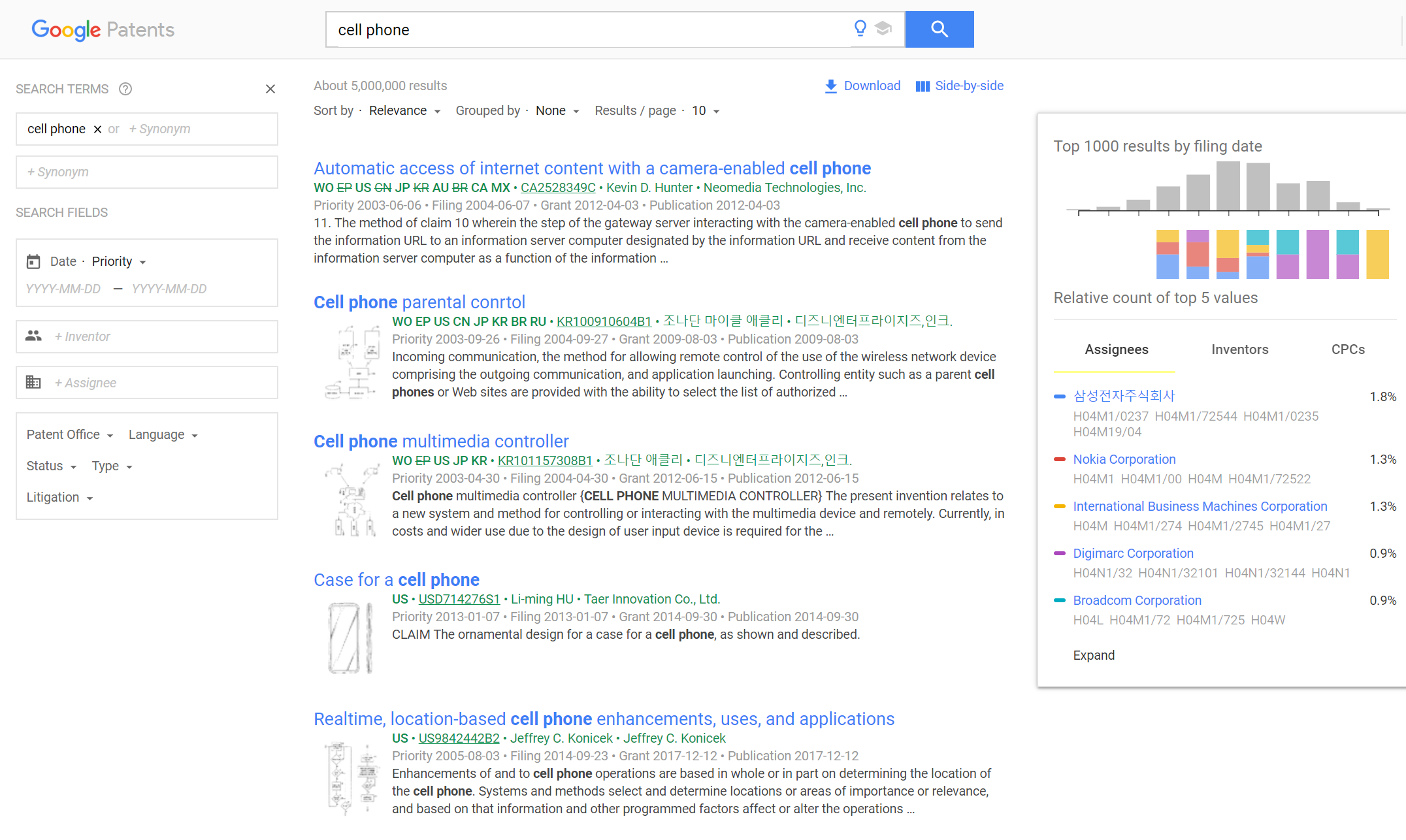Click the synonym field beside 'cell phone'

coord(199,129)
